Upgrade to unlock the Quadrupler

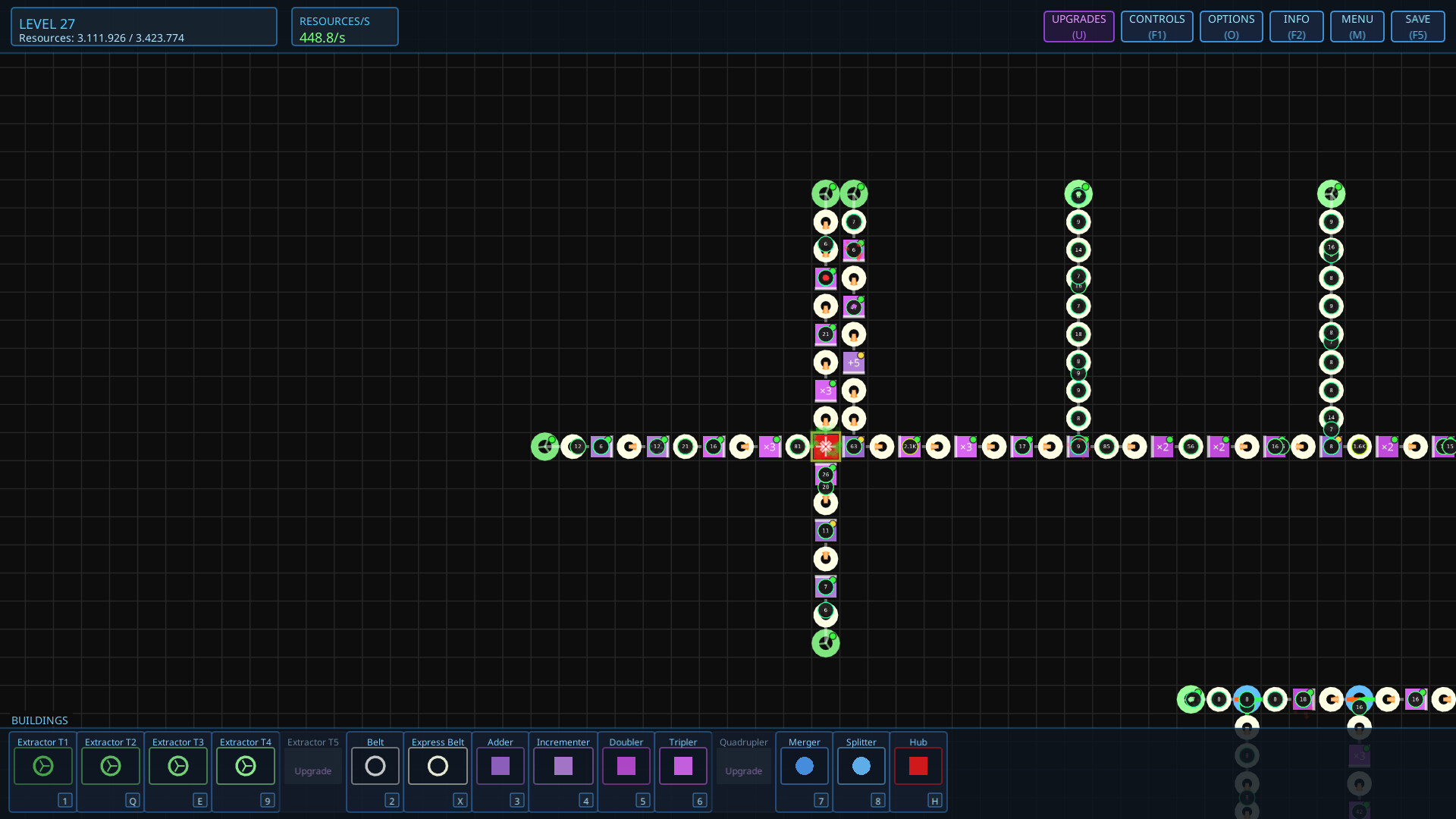pos(743,770)
